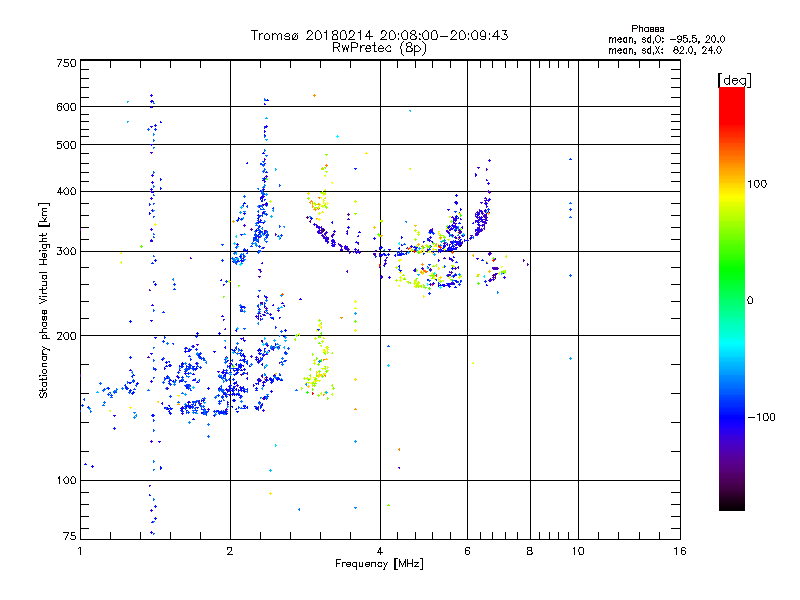The width and height of the screenshot is (800, 600).
Task: Click the subtitle 'RwPretec (8p)'
Action: (x=379, y=48)
